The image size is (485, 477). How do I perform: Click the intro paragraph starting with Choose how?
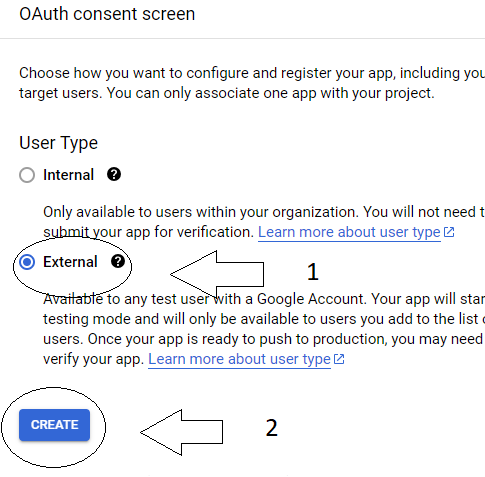[252, 83]
